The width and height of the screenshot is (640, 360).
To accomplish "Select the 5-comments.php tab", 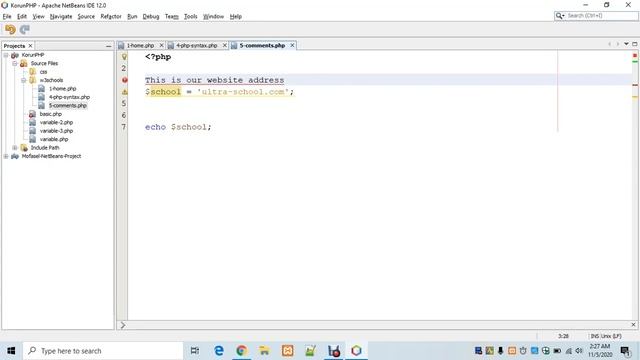I will pyautogui.click(x=262, y=45).
